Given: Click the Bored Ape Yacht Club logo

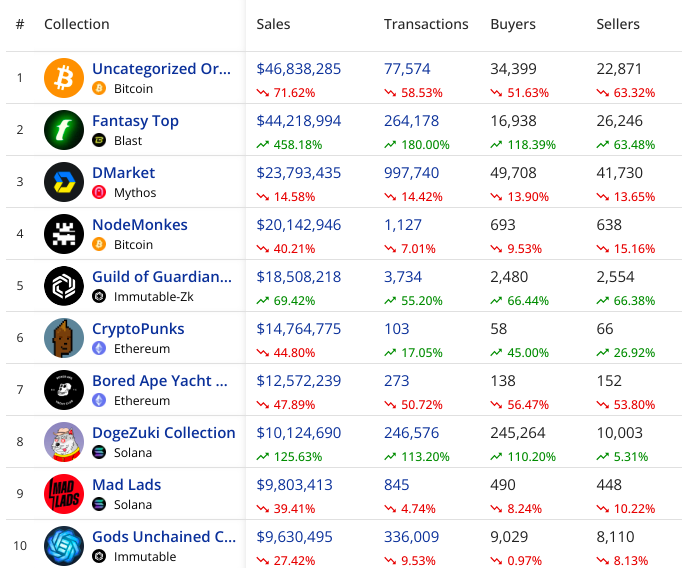Looking at the screenshot, I should (x=64, y=390).
